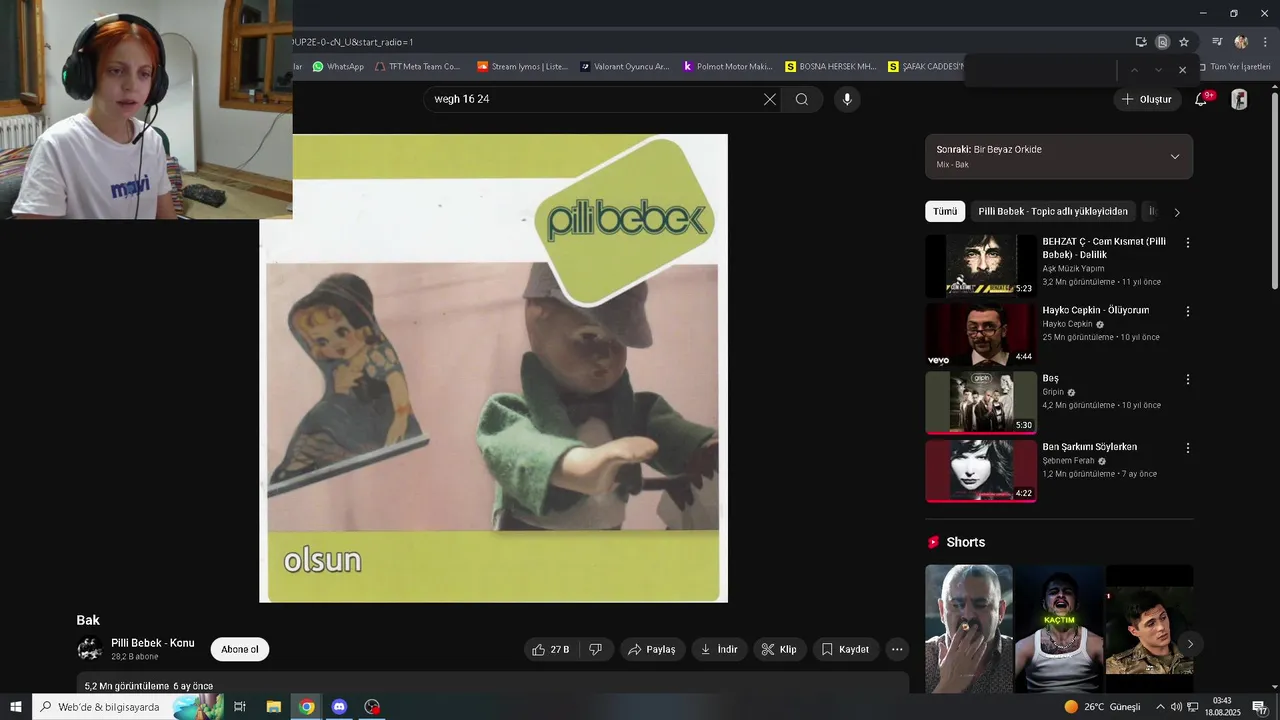Click the Kaydet save button

pos(845,649)
